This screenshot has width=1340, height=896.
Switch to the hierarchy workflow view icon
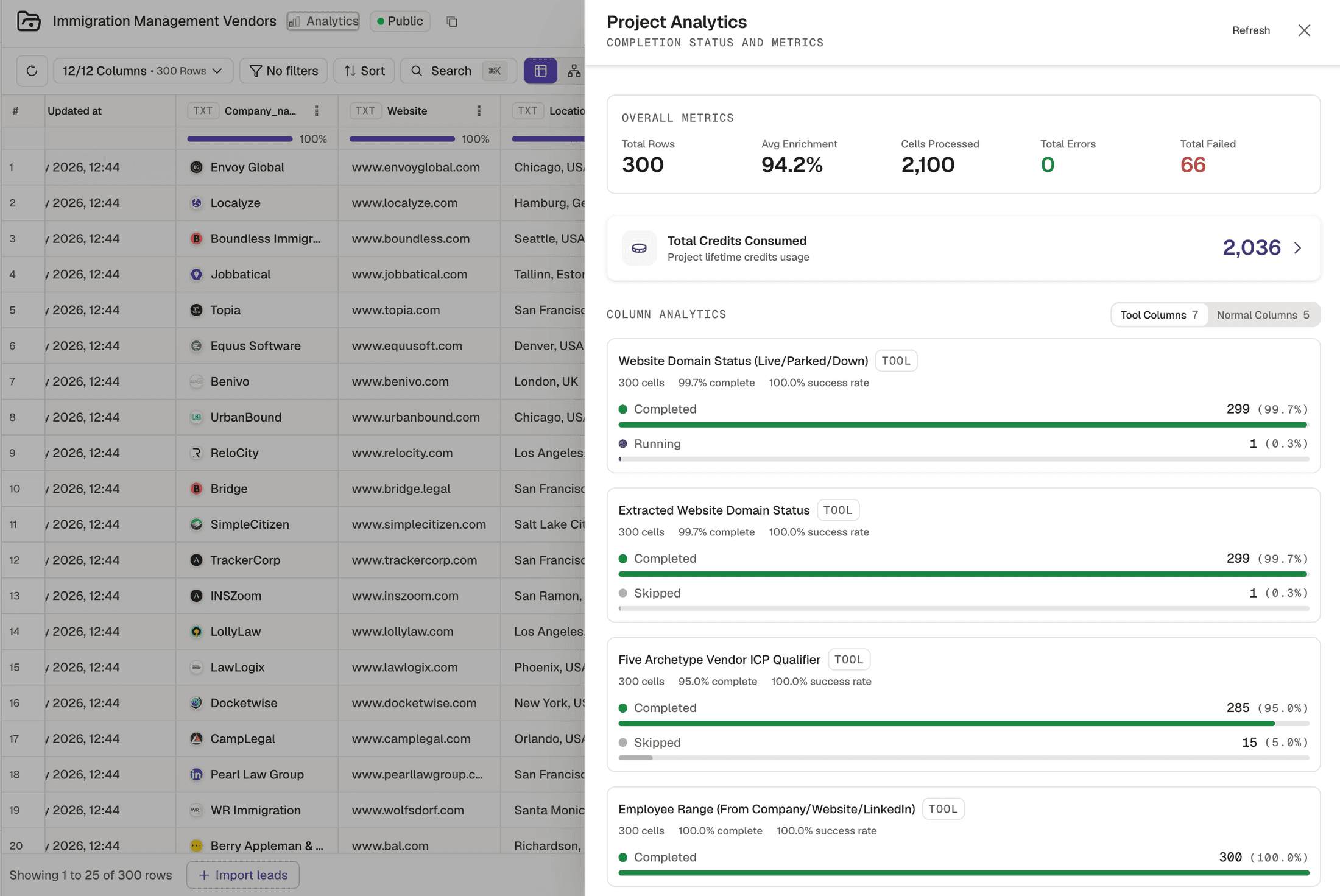coord(574,71)
